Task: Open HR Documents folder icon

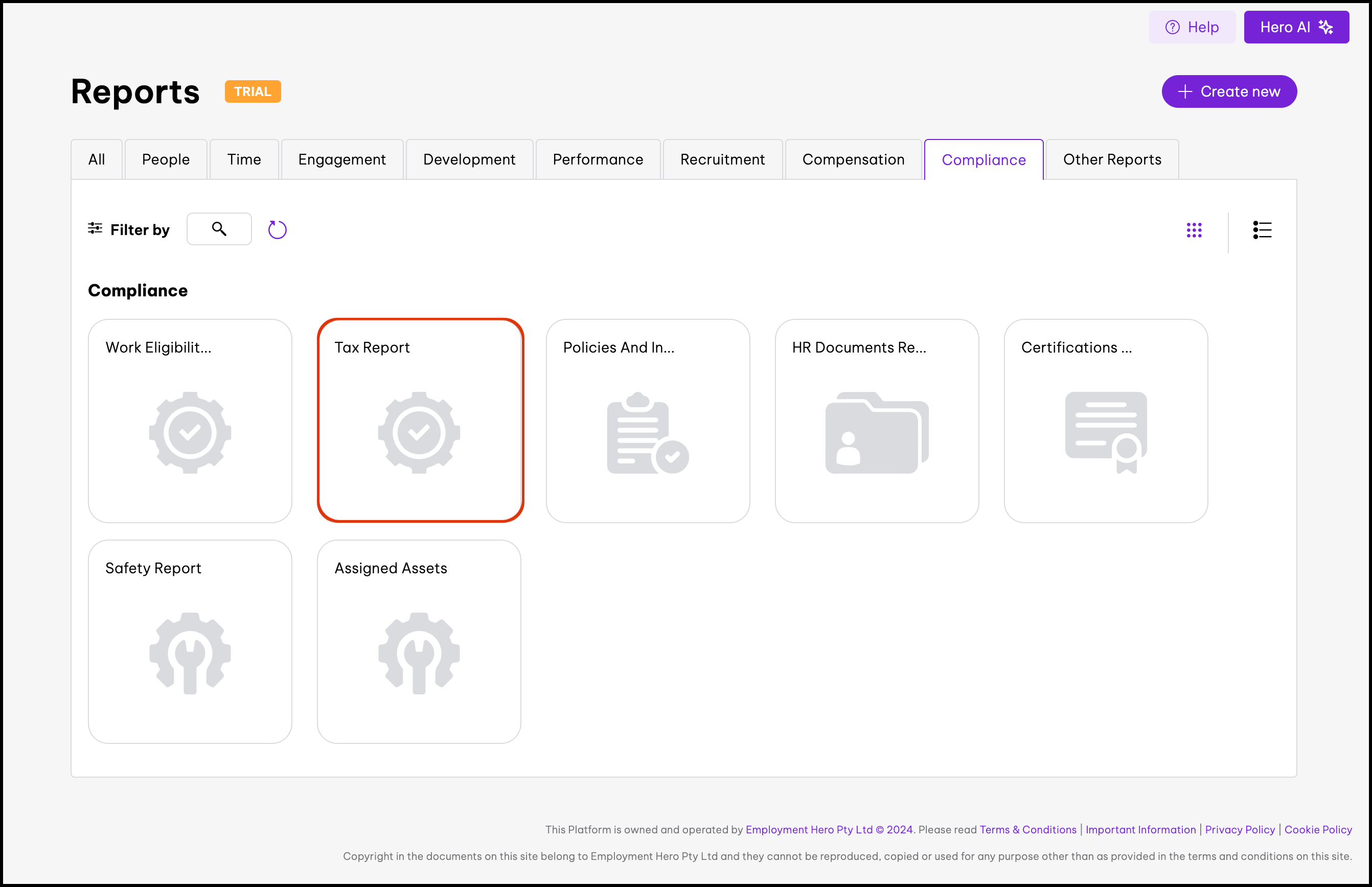Action: (877, 433)
